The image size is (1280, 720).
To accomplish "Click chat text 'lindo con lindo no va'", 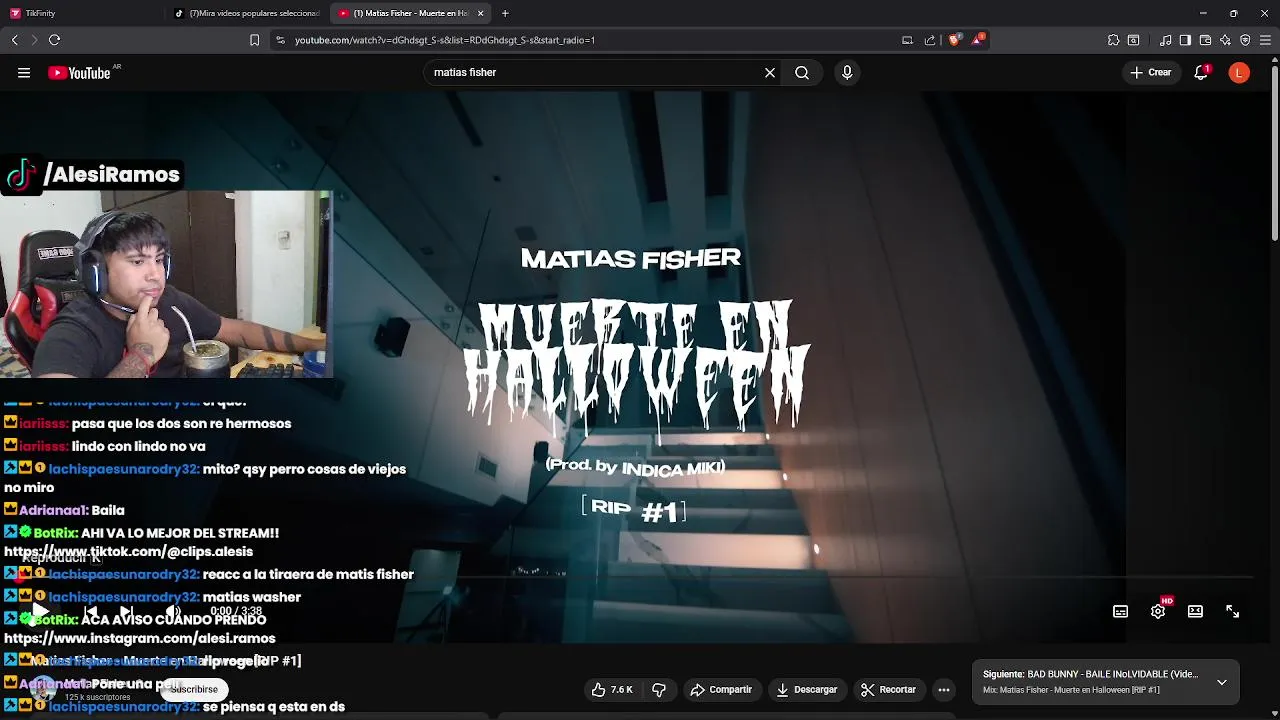I will tap(138, 446).
